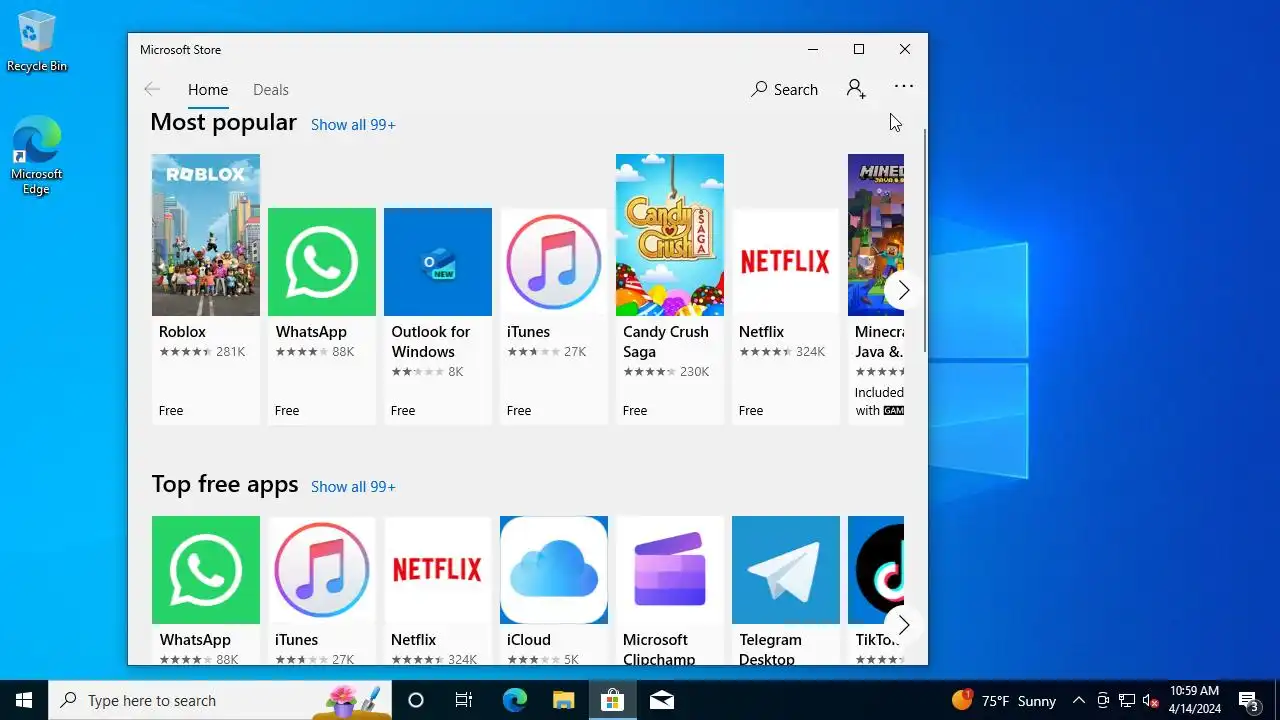
Task: Open Netflix icon in Most popular row
Action: tap(786, 262)
